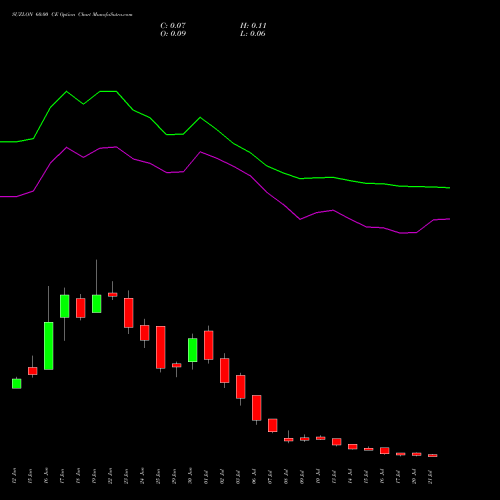The image size is (500, 500).
Task: Click the SUZLON CE Options chart title
Action: [72, 15]
